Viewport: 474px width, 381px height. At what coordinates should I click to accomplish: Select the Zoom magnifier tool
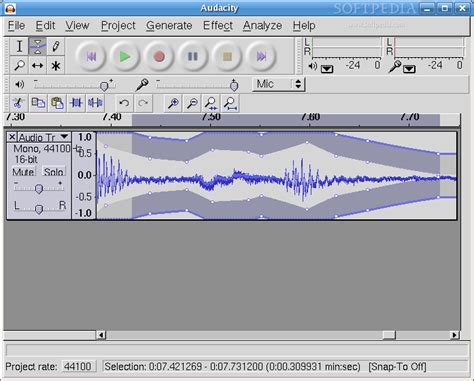19,65
